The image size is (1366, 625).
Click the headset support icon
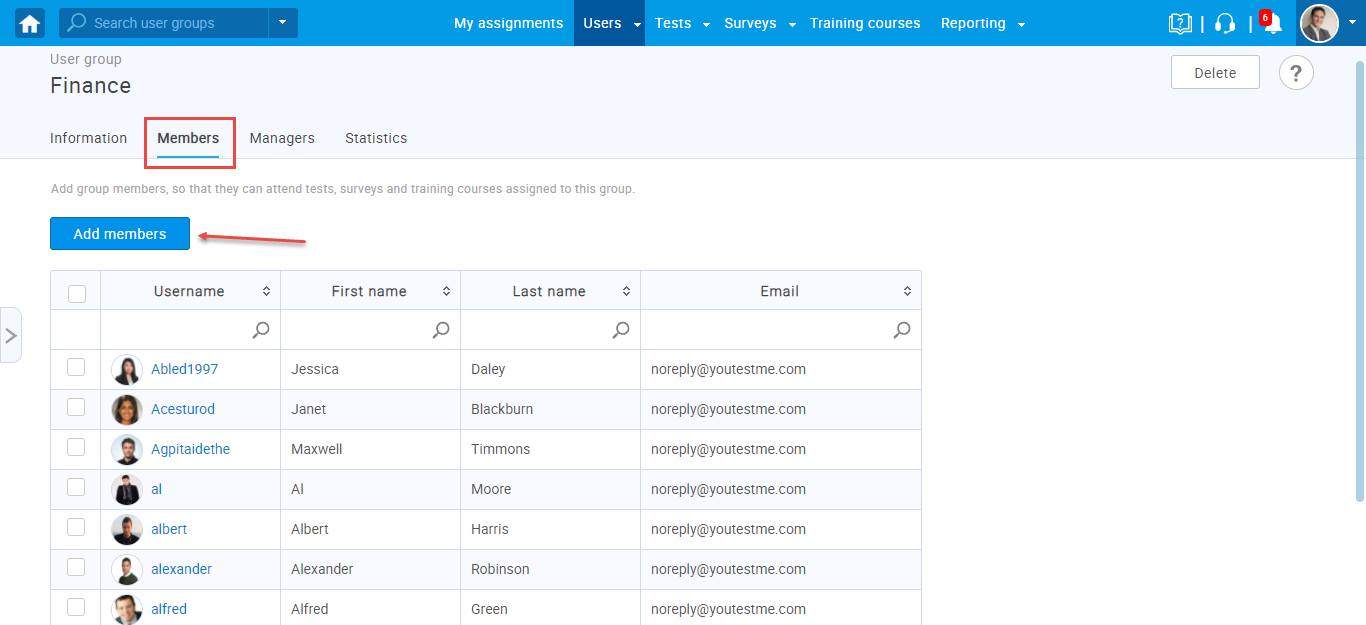pos(1225,24)
